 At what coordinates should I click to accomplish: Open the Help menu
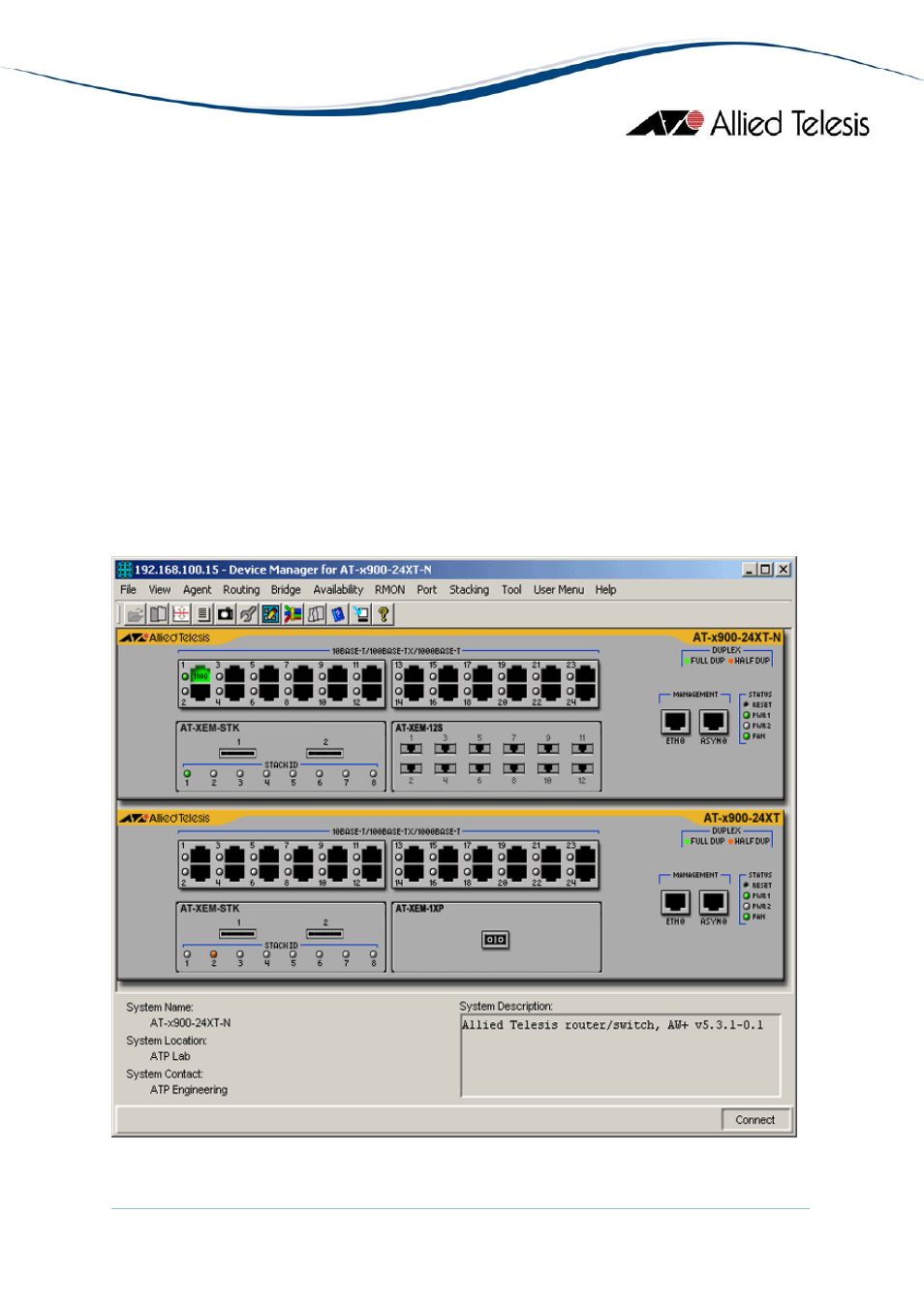tap(605, 590)
